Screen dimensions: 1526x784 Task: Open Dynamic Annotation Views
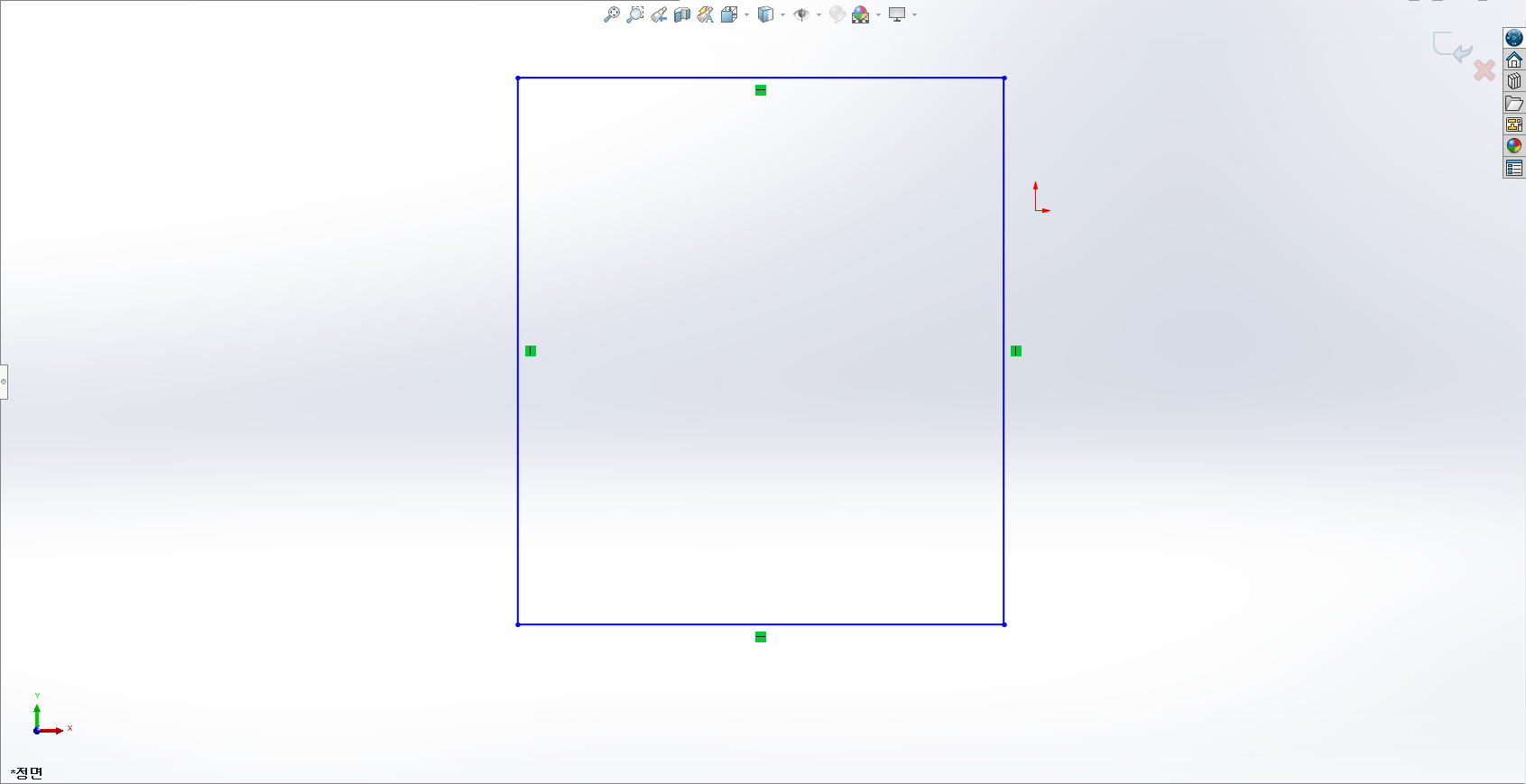click(706, 14)
